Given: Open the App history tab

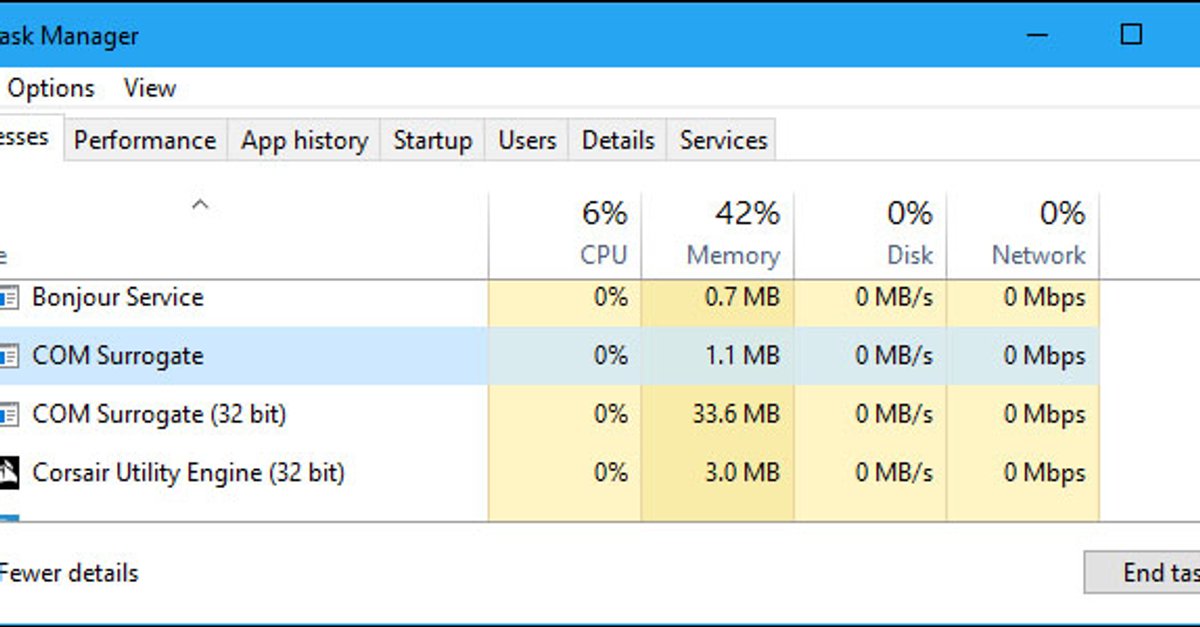Looking at the screenshot, I should pos(304,141).
